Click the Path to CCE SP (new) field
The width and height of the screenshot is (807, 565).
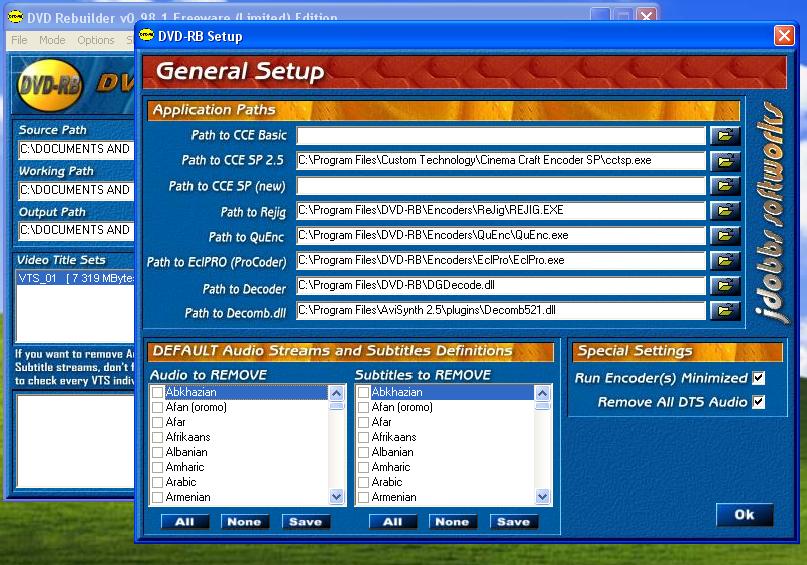tap(501, 186)
